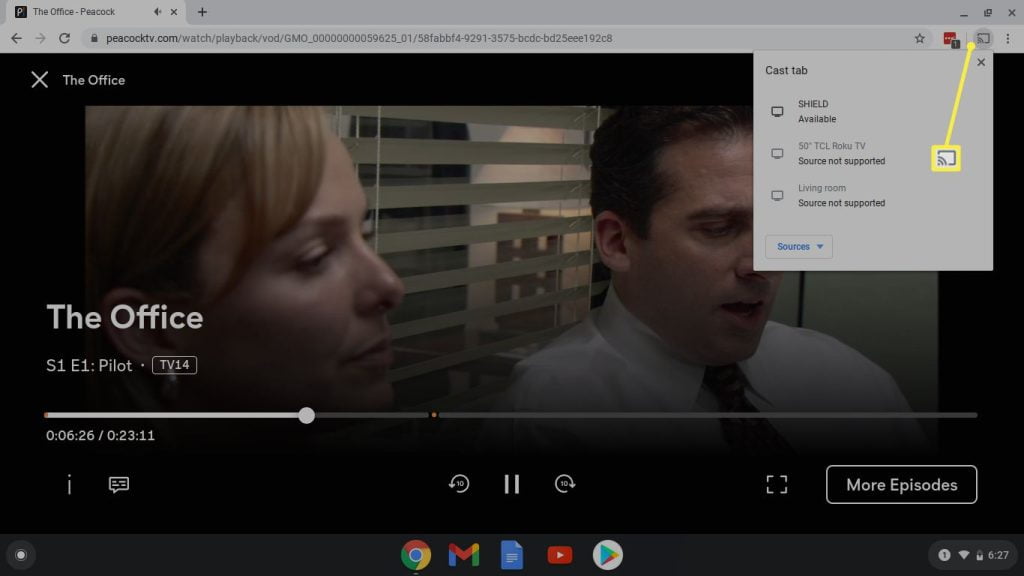Open More Episodes
The width and height of the screenshot is (1024, 576).
point(901,485)
